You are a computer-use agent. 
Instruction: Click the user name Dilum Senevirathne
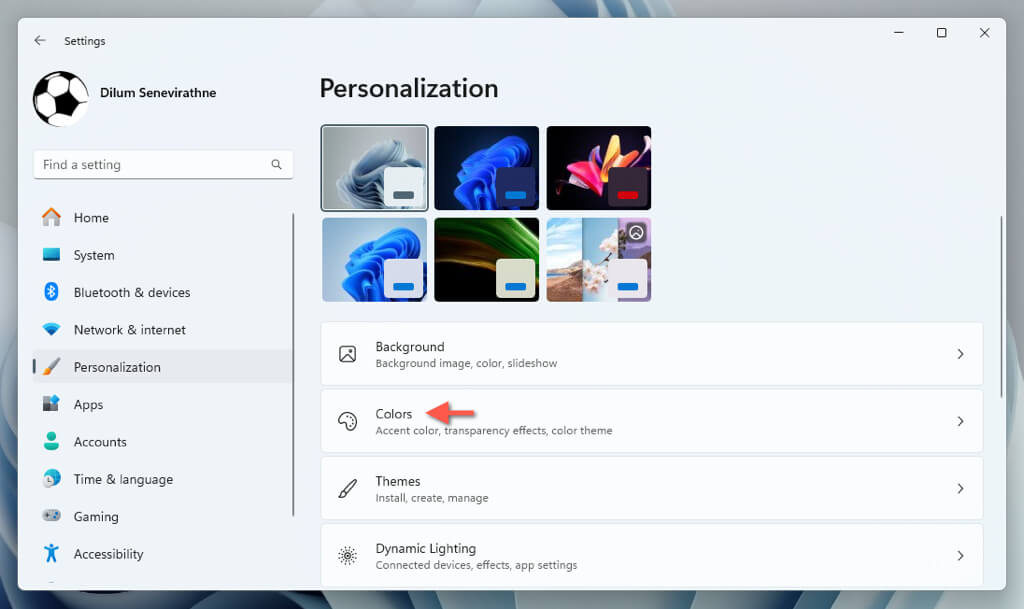pyautogui.click(x=158, y=93)
